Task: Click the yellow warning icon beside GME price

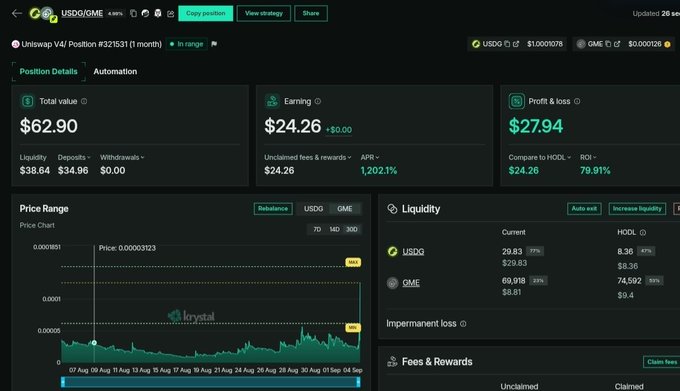Action: coord(667,44)
